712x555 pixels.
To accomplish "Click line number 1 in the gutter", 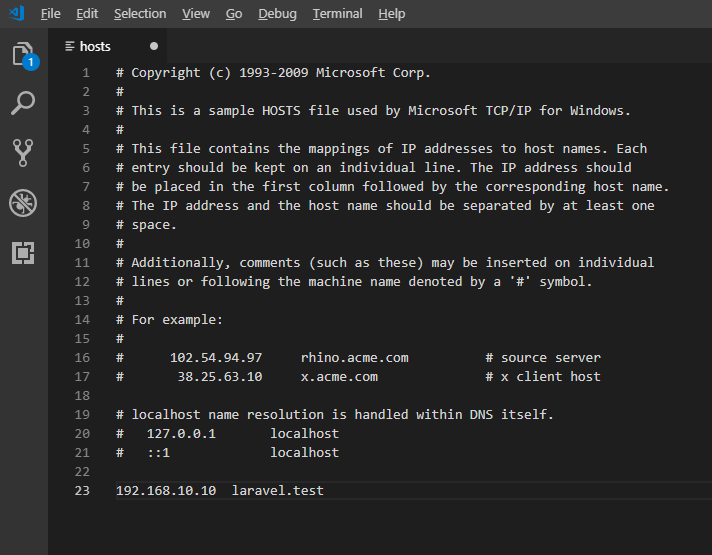I will pos(86,73).
